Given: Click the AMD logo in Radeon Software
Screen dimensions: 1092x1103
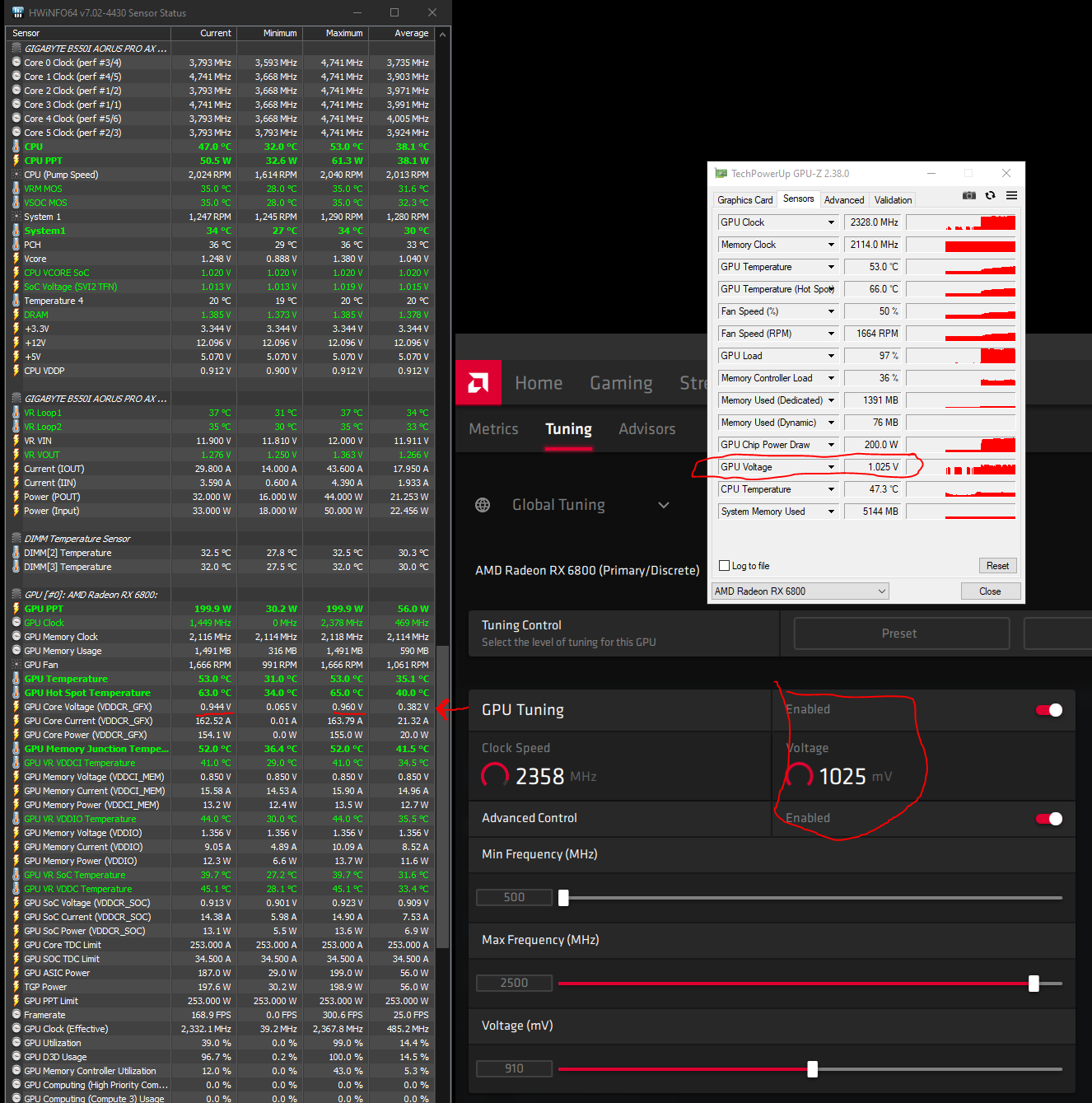Looking at the screenshot, I should coord(478,382).
